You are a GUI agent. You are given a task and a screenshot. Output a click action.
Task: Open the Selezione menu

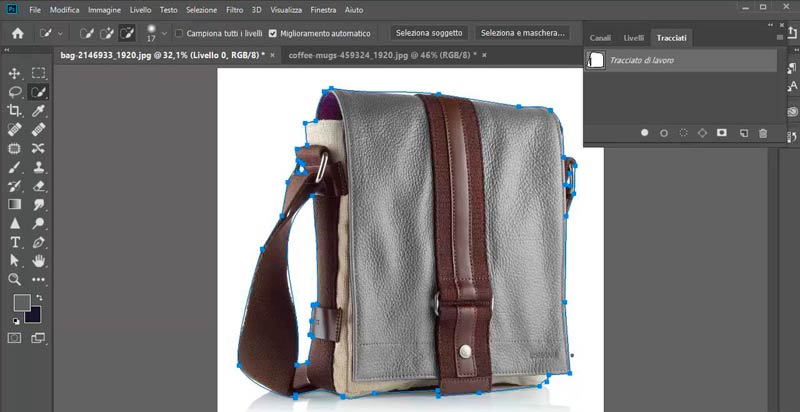(x=202, y=10)
